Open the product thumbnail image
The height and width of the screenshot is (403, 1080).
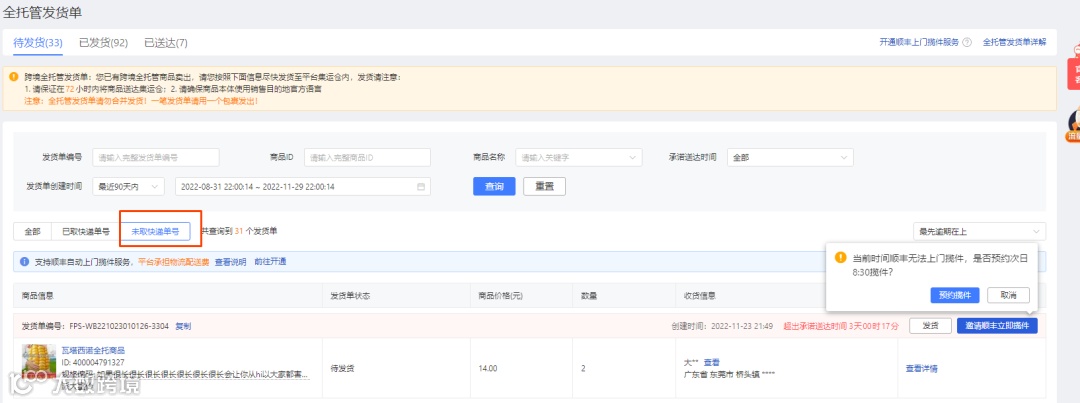(39, 361)
